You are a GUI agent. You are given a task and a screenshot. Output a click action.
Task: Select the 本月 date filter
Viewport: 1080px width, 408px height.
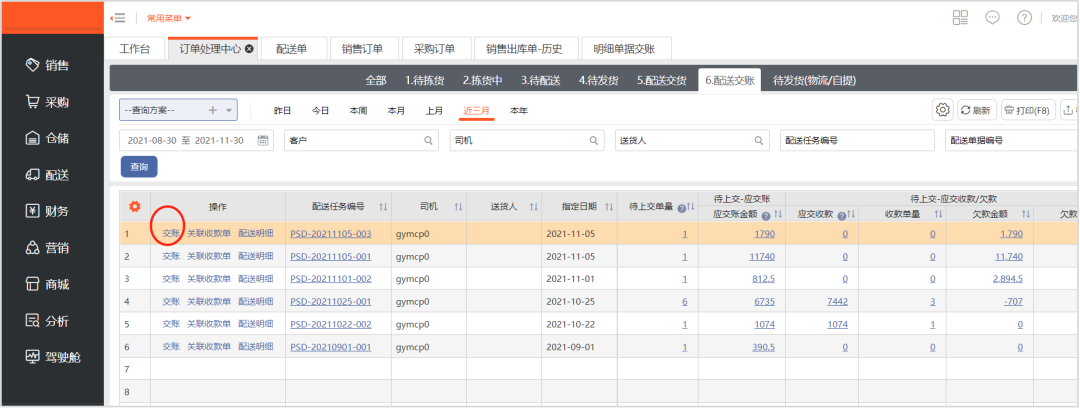(397, 111)
